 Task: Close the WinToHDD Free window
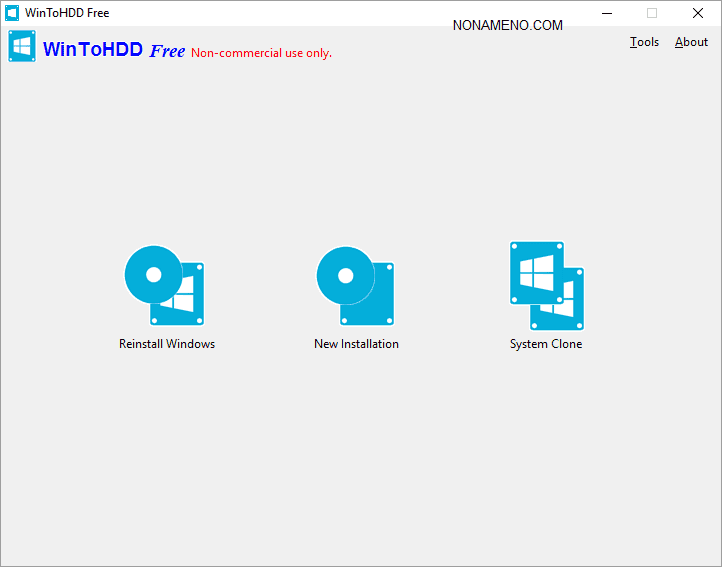698,13
